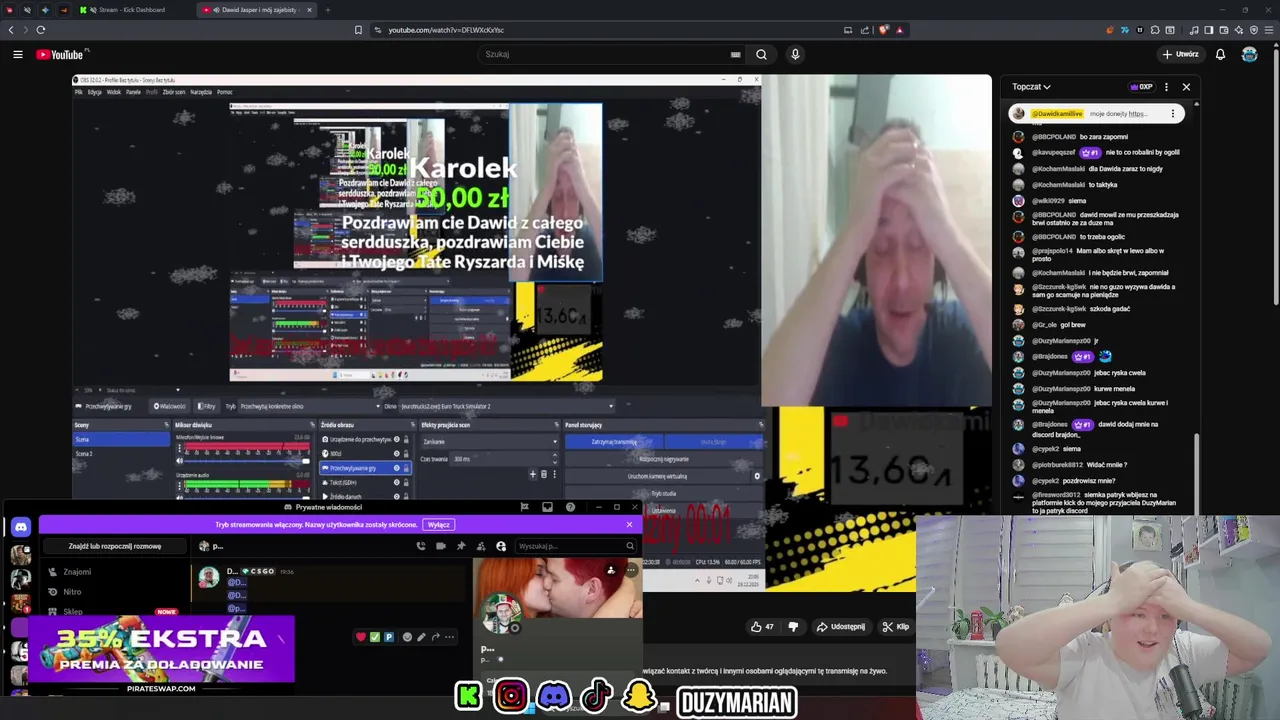Open the Discord server with red 1 badge

click(20, 603)
